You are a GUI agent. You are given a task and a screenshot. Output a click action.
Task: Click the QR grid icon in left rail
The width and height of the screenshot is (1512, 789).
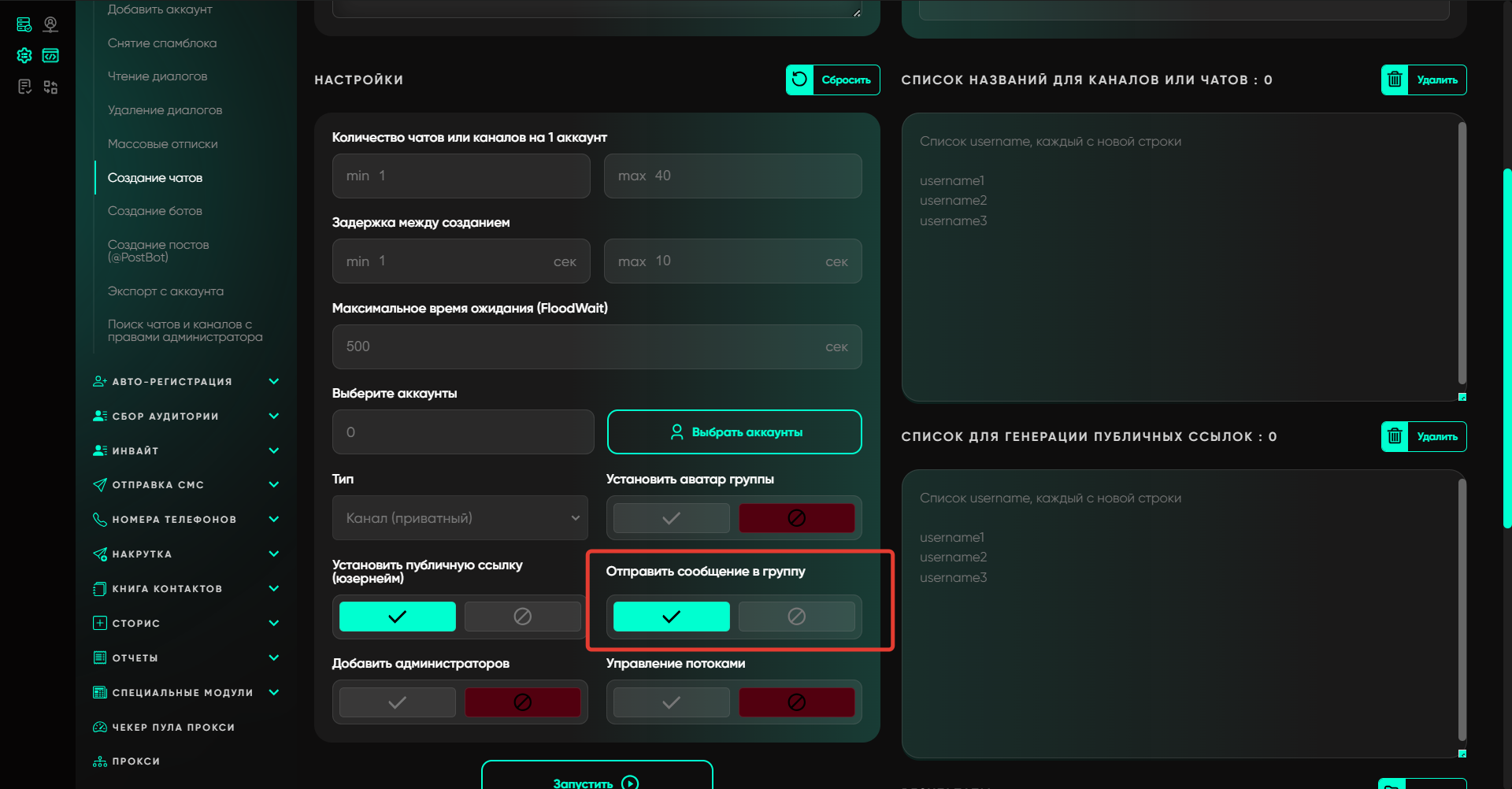tap(50, 87)
